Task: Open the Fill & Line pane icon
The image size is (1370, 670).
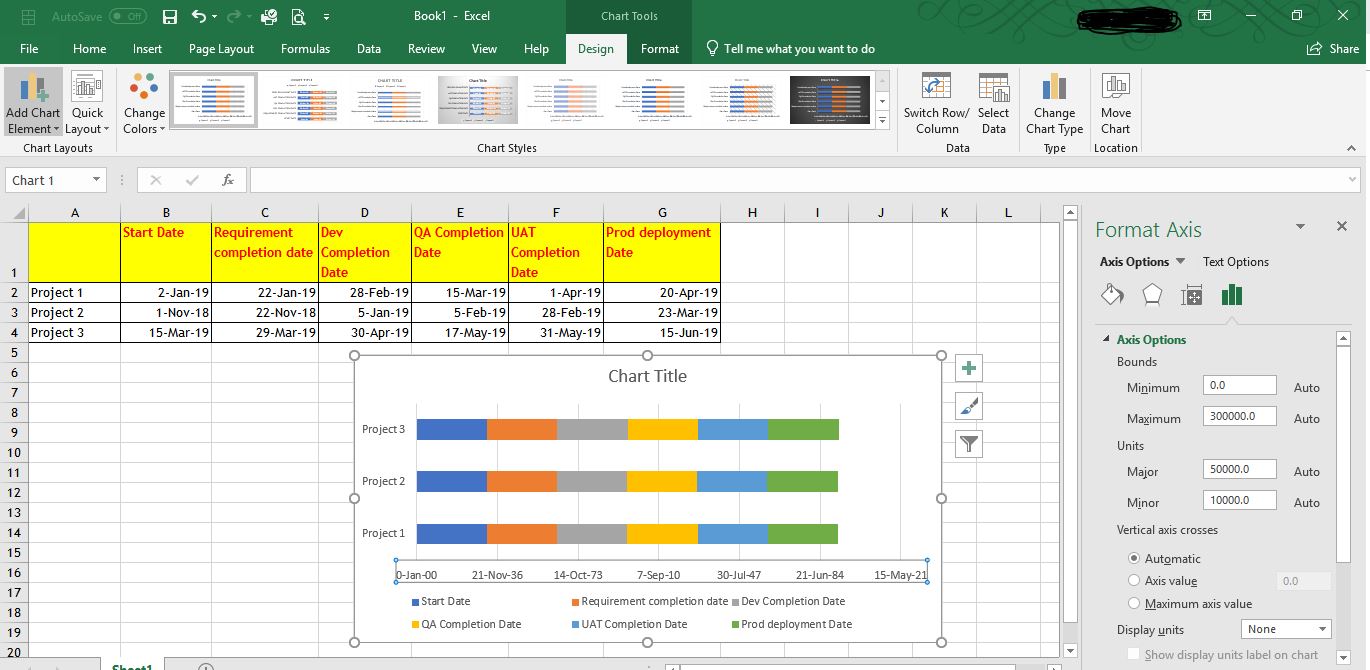Action: coord(1112,295)
